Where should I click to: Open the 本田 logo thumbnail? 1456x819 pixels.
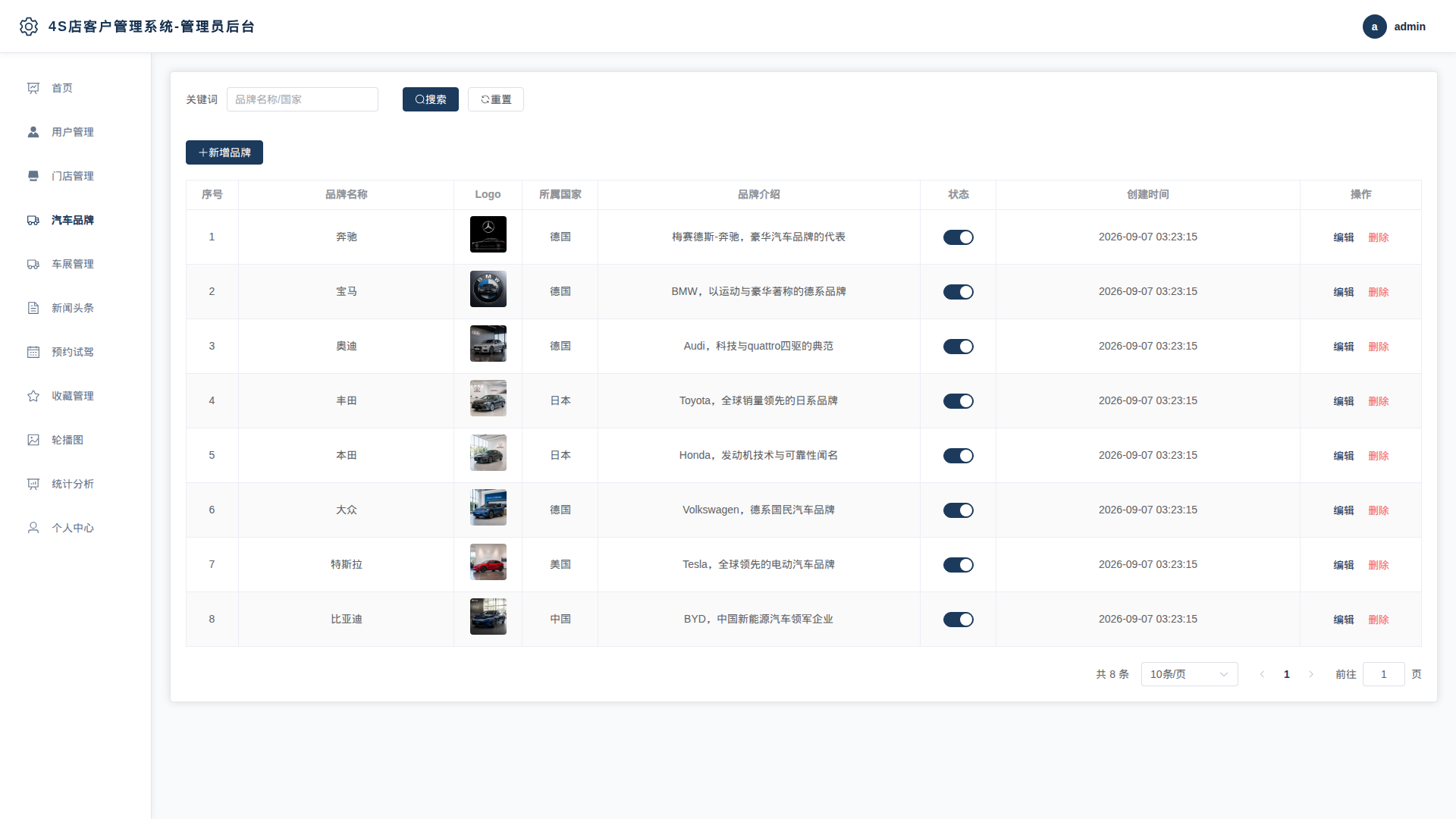(488, 453)
